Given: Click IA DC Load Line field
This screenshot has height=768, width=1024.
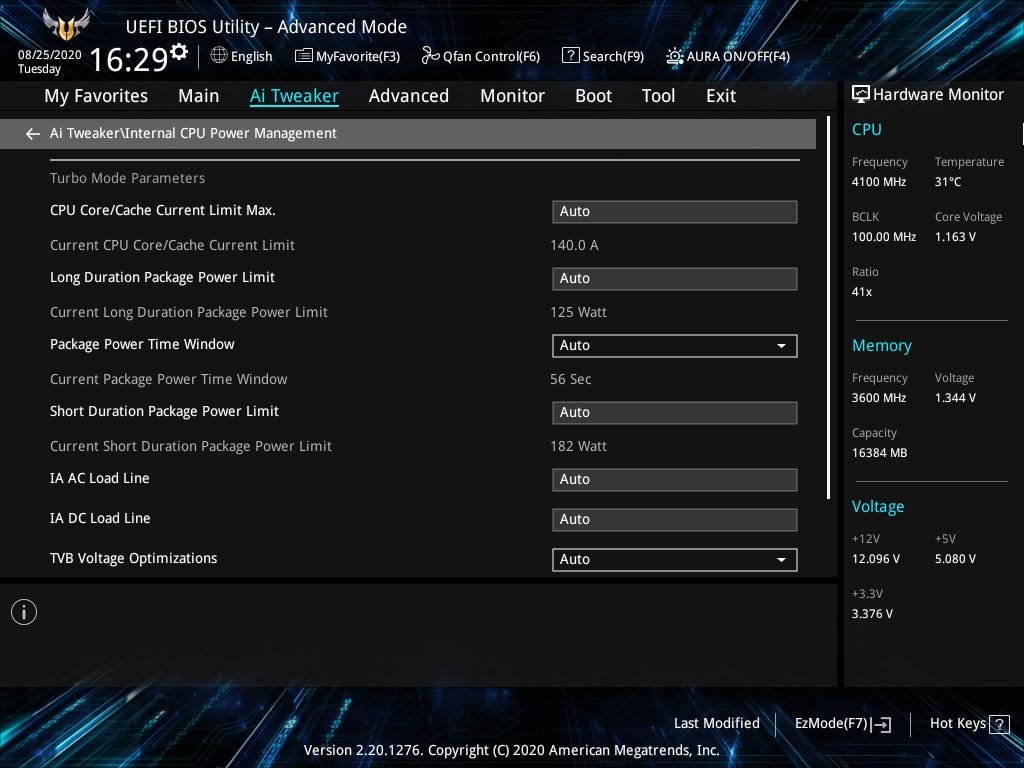Looking at the screenshot, I should coord(675,520).
